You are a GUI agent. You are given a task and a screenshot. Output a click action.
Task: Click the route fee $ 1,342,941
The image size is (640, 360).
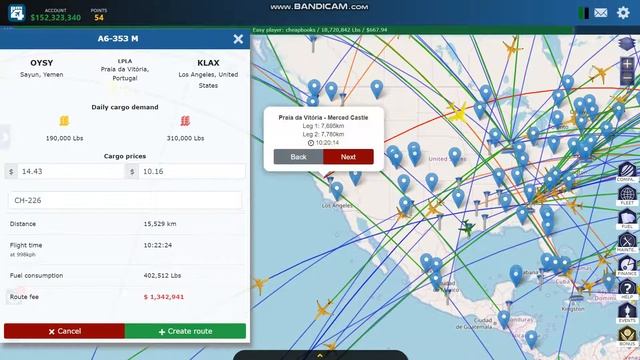(164, 297)
